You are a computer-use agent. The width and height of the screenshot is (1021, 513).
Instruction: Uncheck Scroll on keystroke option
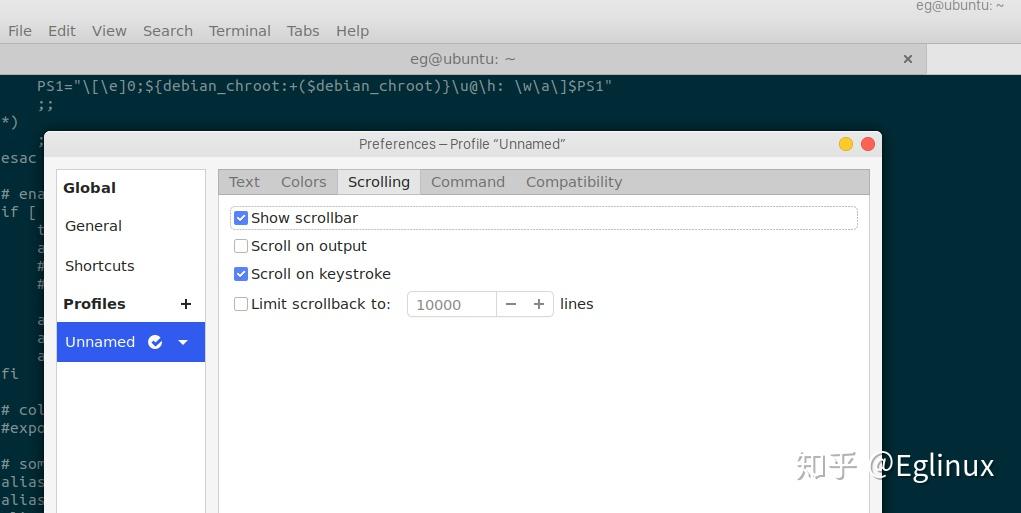tap(241, 274)
